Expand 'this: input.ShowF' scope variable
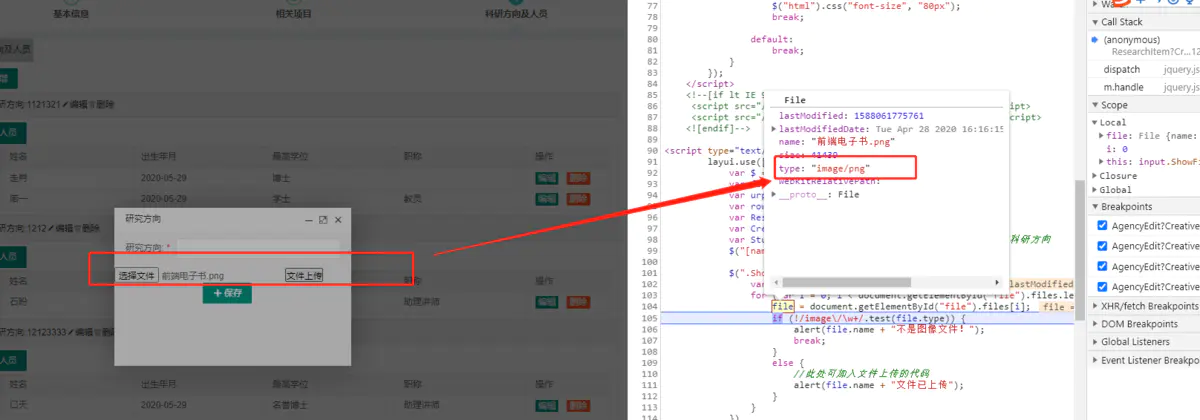 (1102, 161)
